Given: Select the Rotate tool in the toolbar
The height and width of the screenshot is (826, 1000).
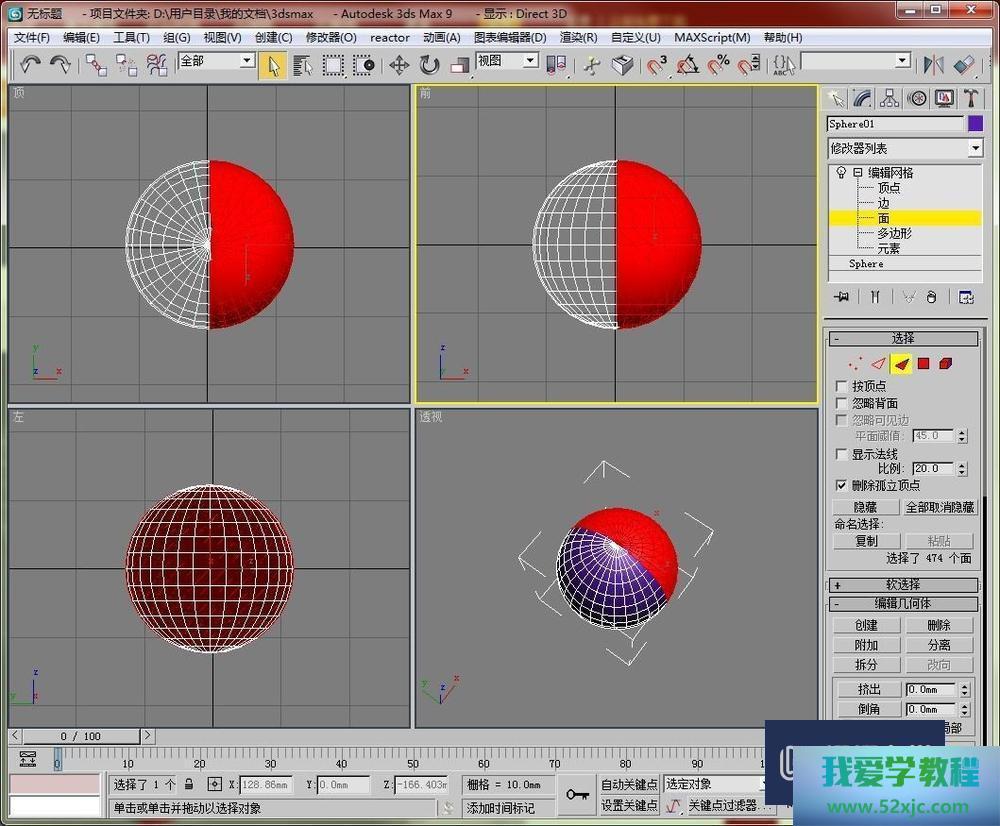Looking at the screenshot, I should coord(429,65).
